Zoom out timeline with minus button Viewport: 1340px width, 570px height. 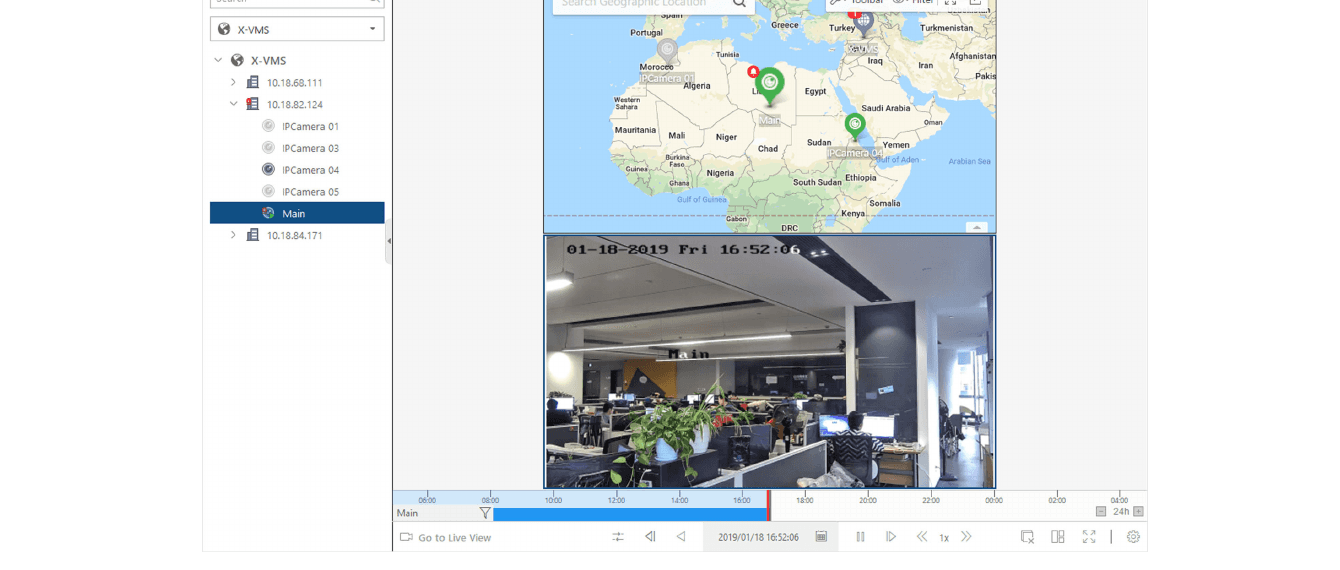point(1101,512)
